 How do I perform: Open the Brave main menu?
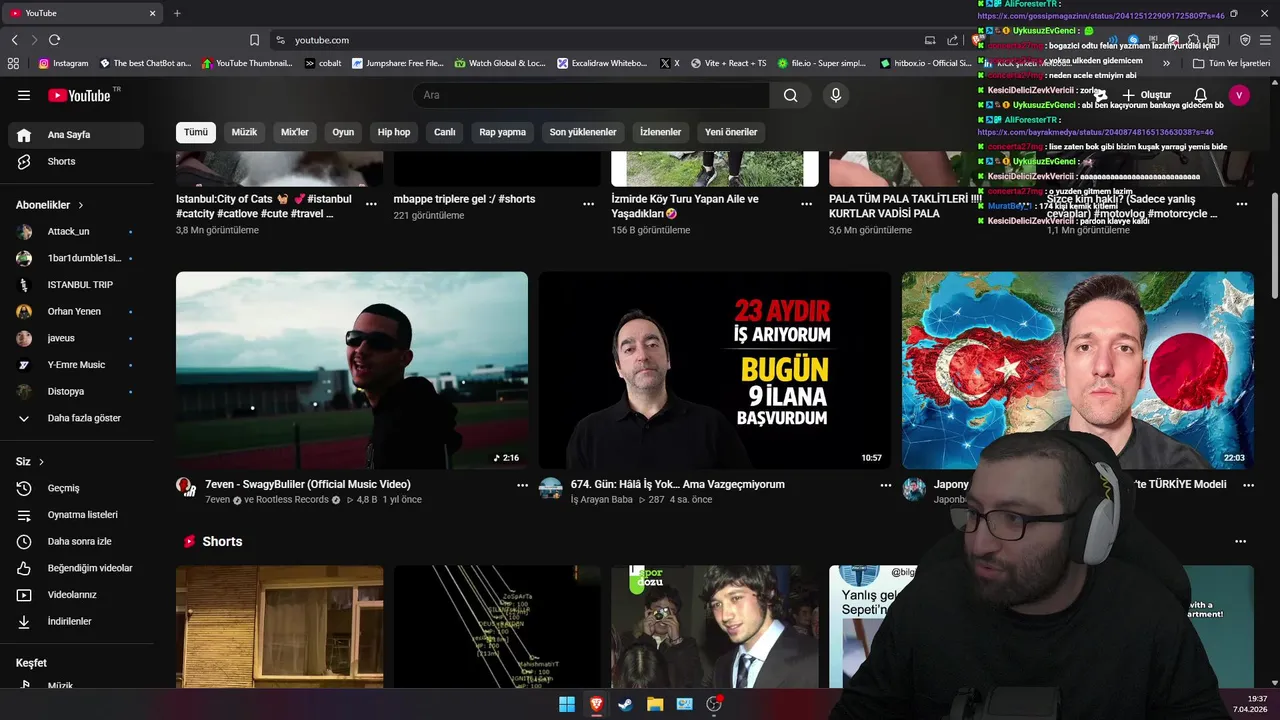1267,40
